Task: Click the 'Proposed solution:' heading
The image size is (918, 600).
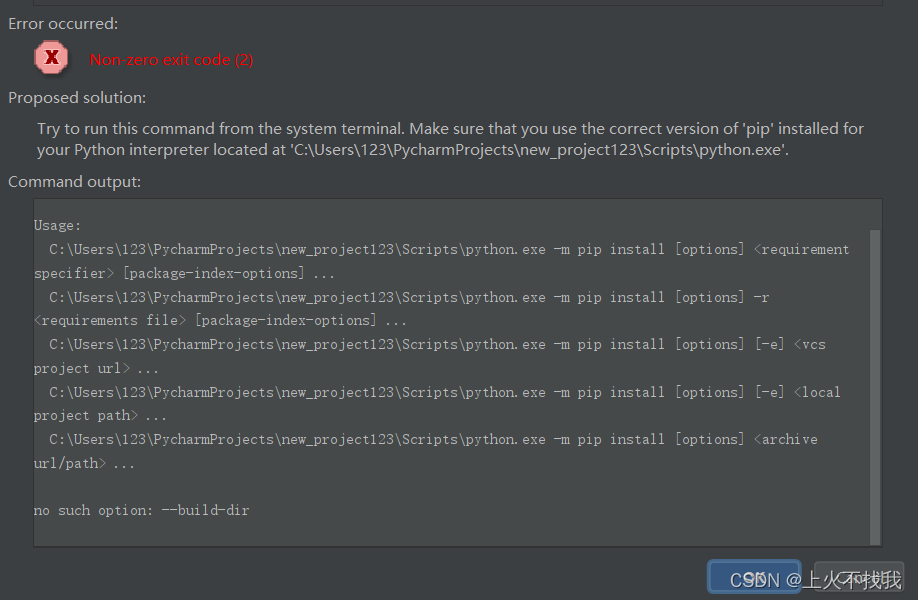Action: [x=77, y=97]
